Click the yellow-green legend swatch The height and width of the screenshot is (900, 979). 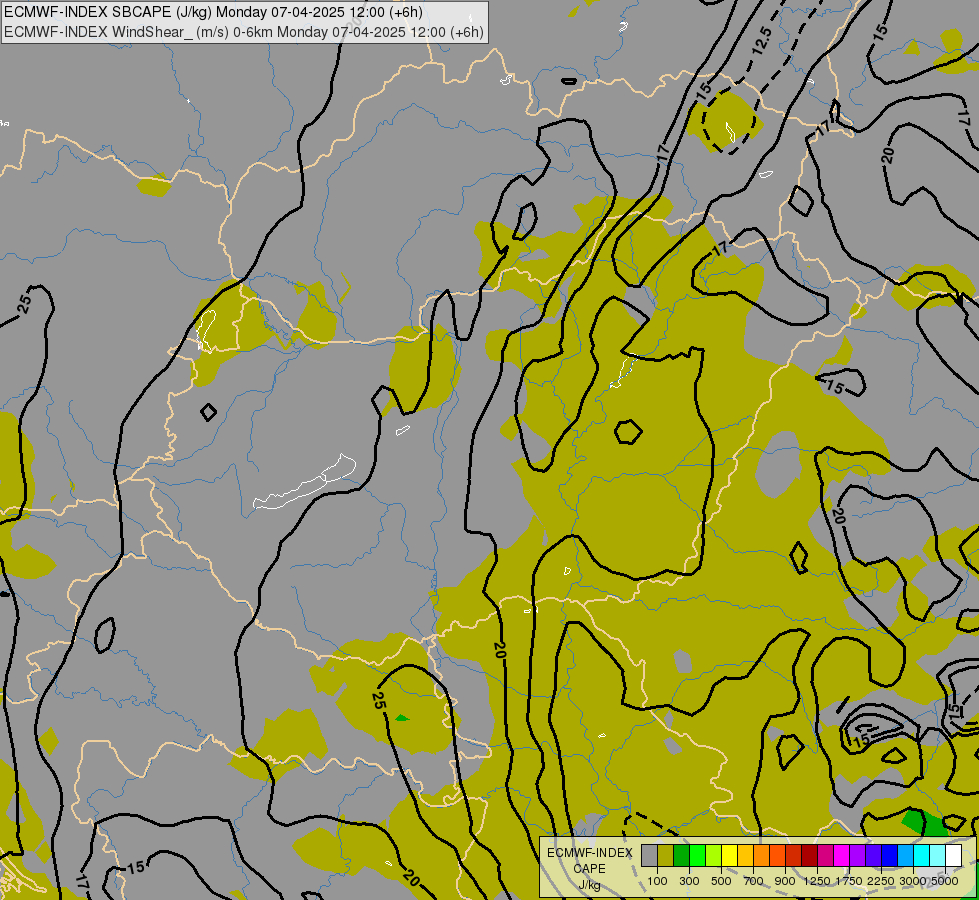tap(714, 855)
